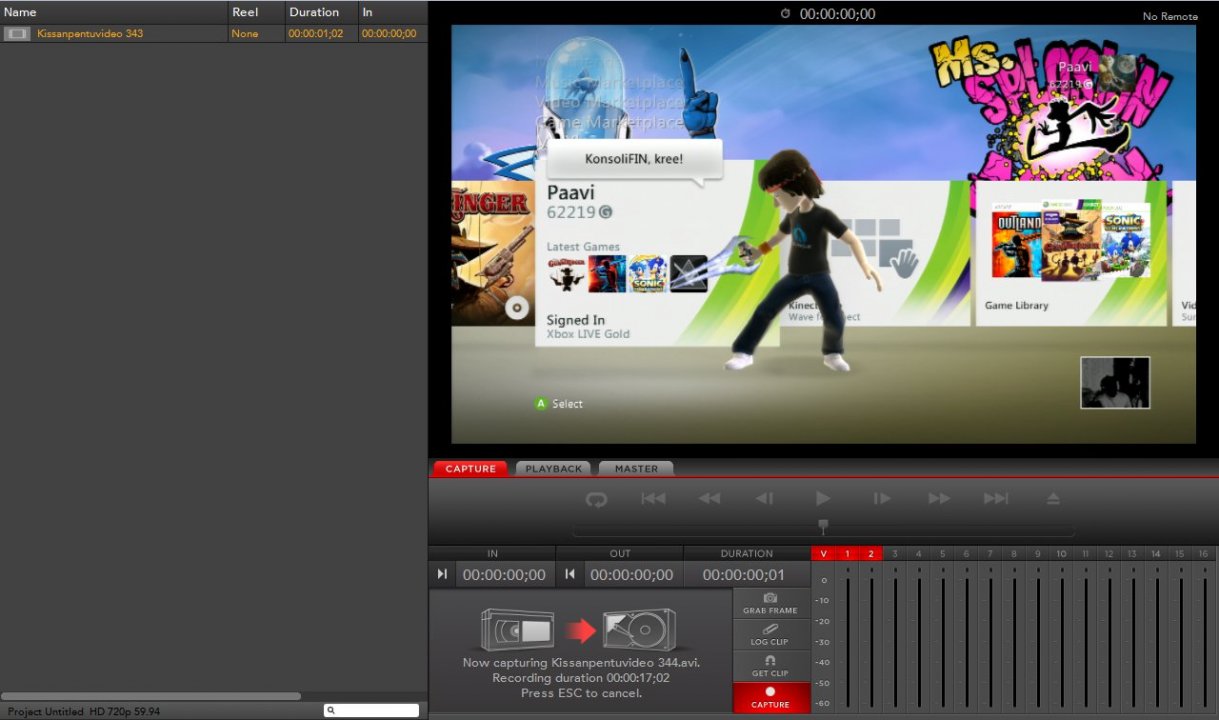Click the clip icon beside Kissanpentuvideo 343

(x=17, y=33)
